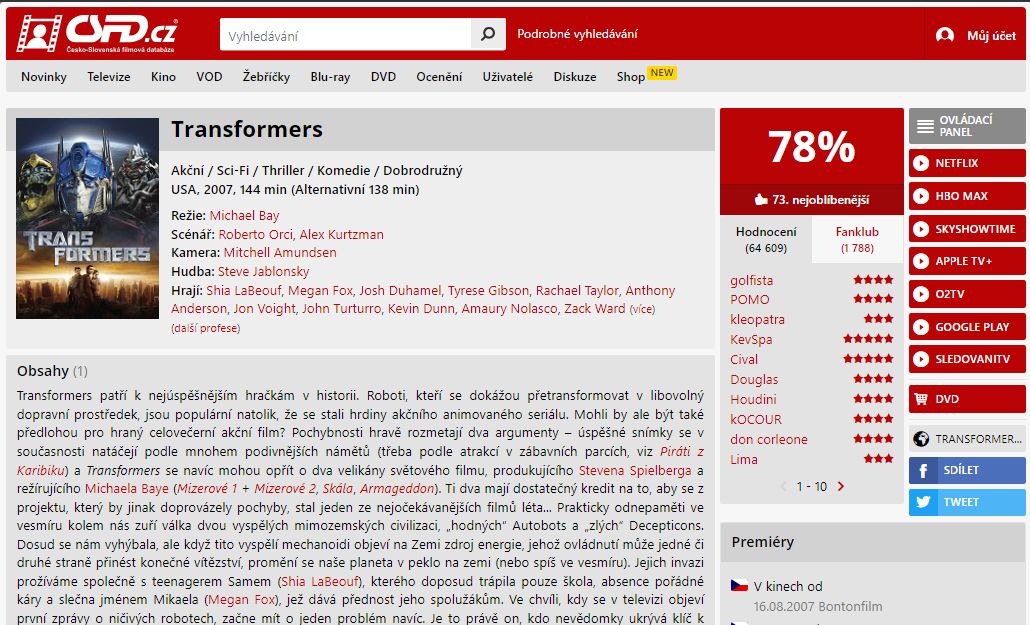Open director Michael Bay's page
The image size is (1030, 625).
244,216
